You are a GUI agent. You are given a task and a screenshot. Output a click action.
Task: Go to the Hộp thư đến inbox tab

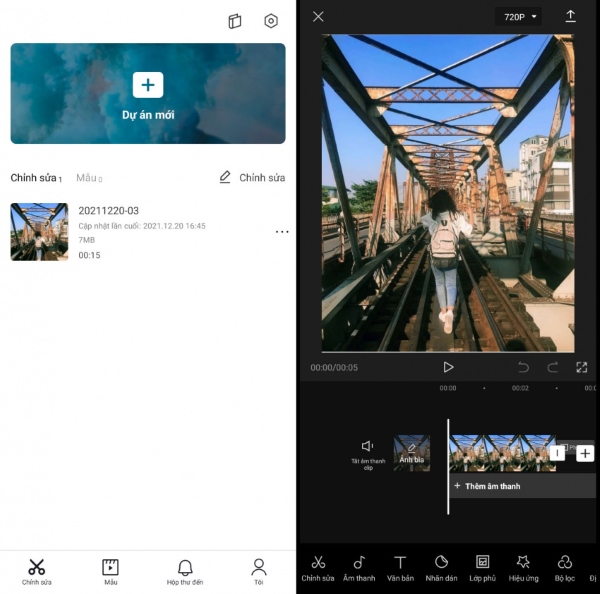(185, 571)
